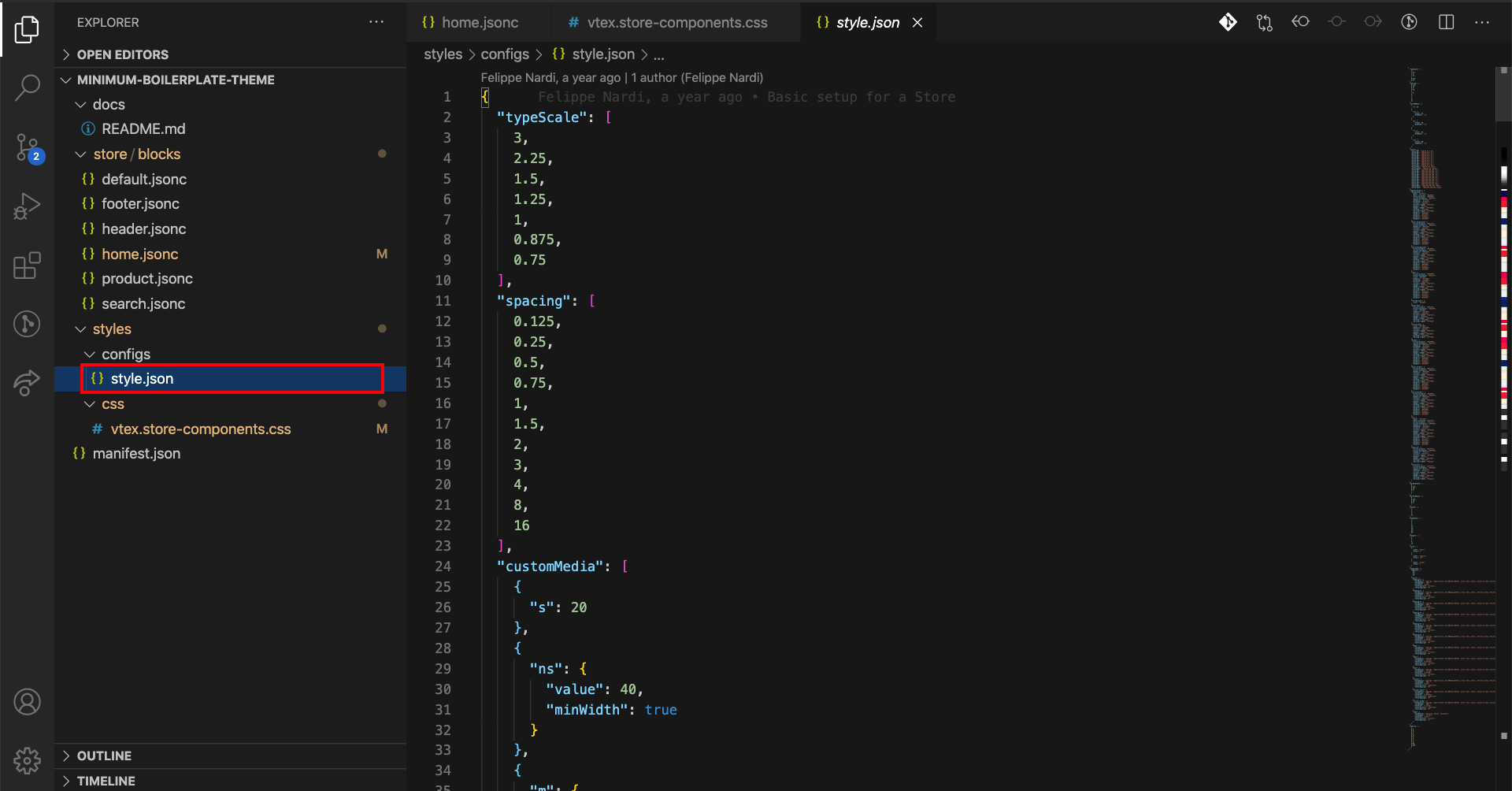1512x791 pixels.
Task: Open README.md in the explorer
Action: pos(230,128)
